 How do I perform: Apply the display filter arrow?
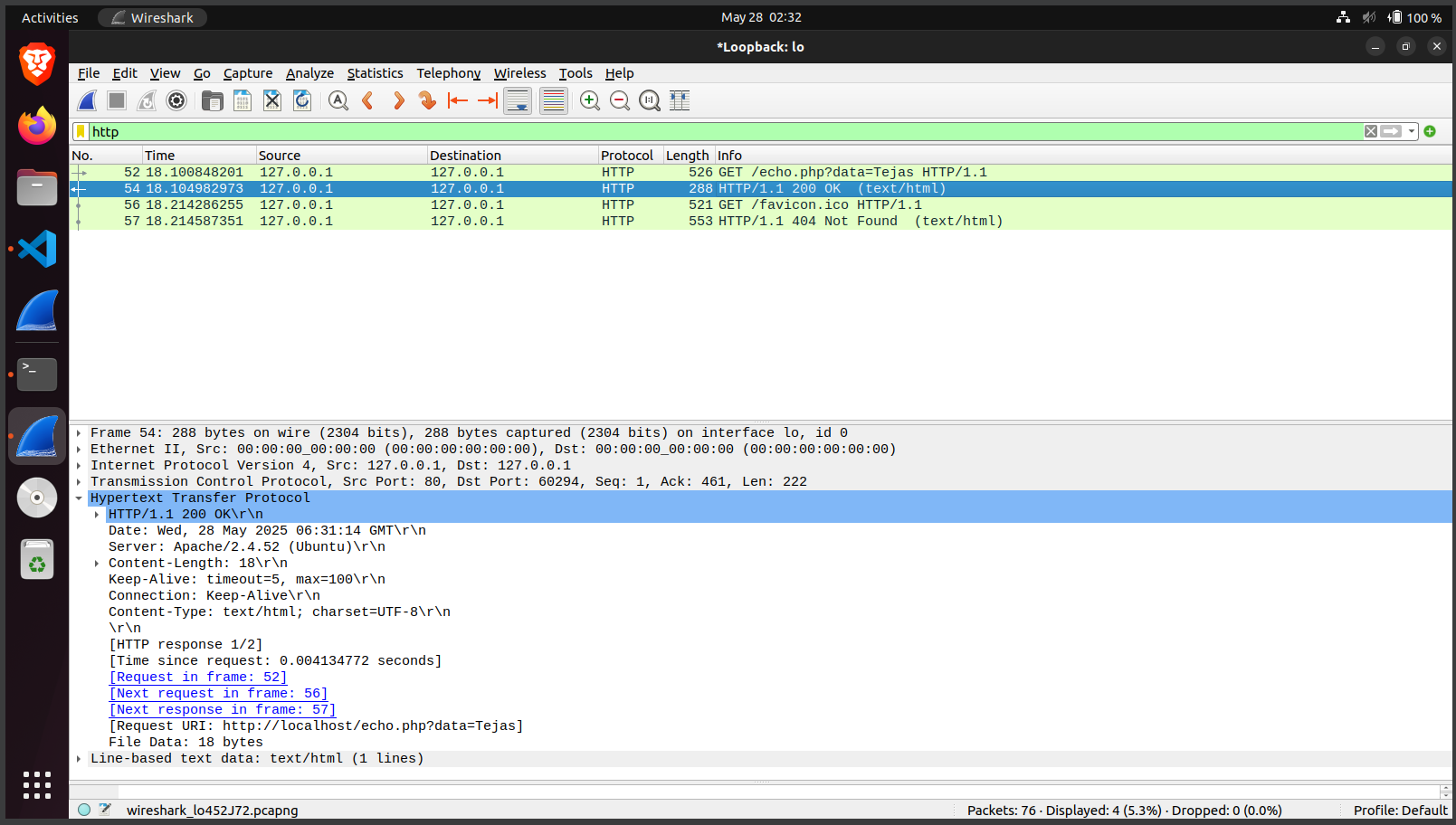[1391, 131]
